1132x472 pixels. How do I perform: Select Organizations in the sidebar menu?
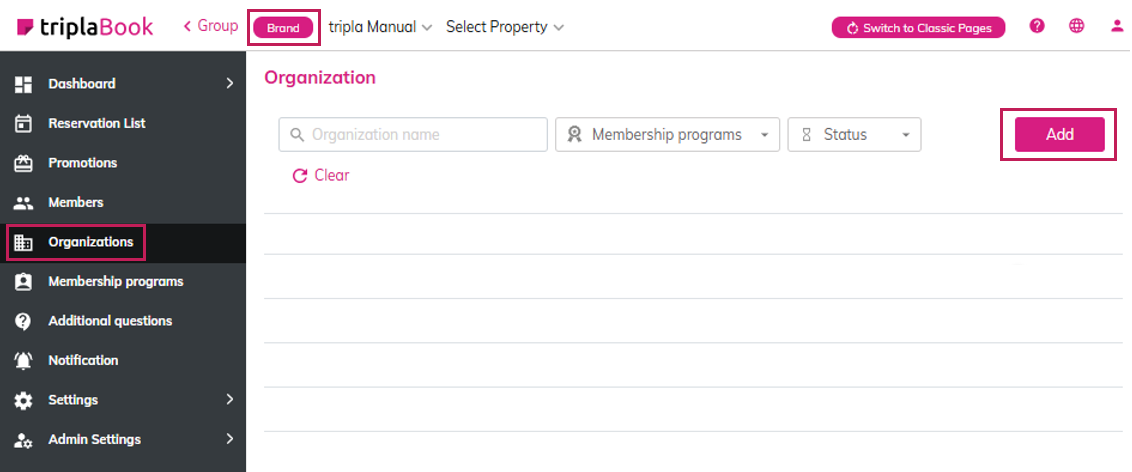[x=90, y=242]
